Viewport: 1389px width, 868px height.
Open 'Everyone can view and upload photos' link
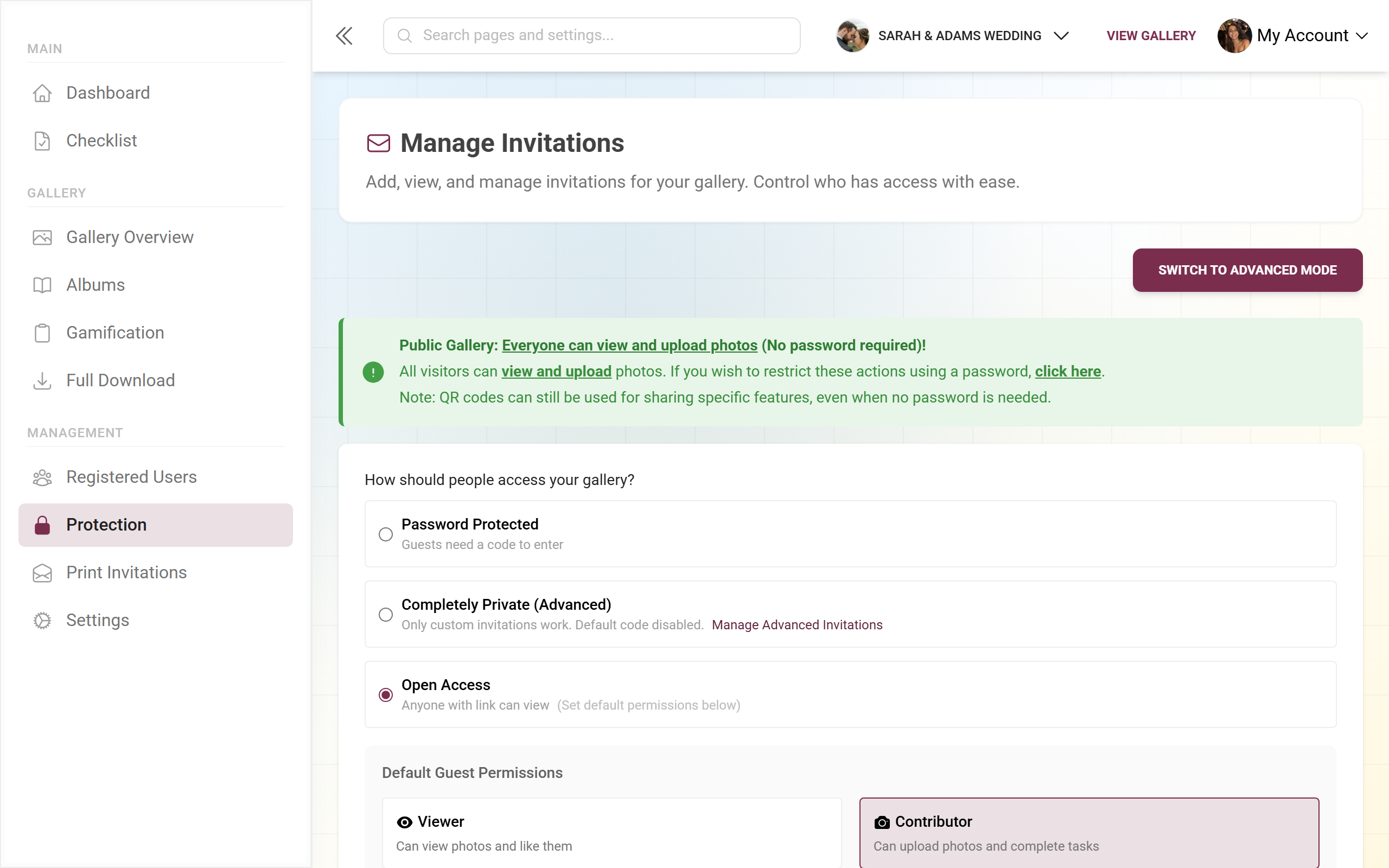(x=629, y=346)
